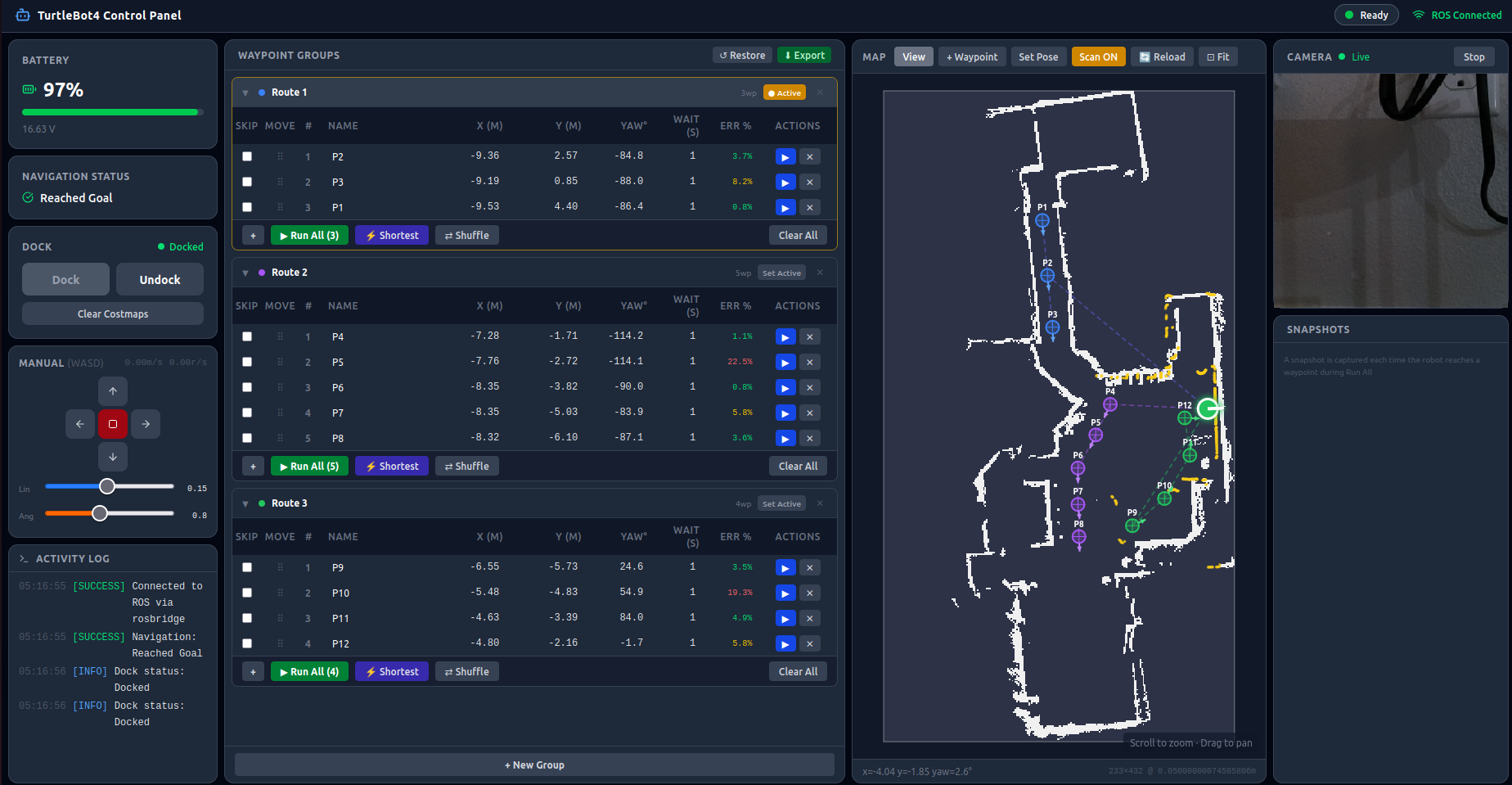1512x785 pixels.
Task: Go to waypoint P7 using its play icon
Action: (785, 413)
